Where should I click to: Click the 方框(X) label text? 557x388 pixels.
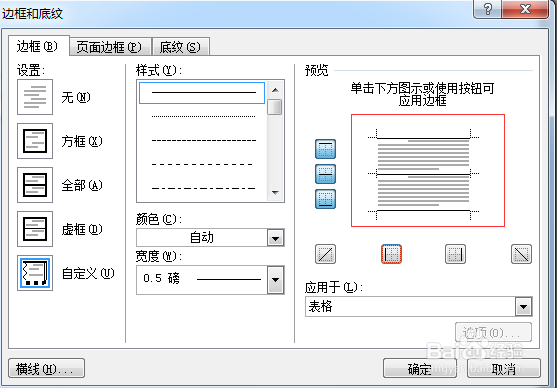82,141
